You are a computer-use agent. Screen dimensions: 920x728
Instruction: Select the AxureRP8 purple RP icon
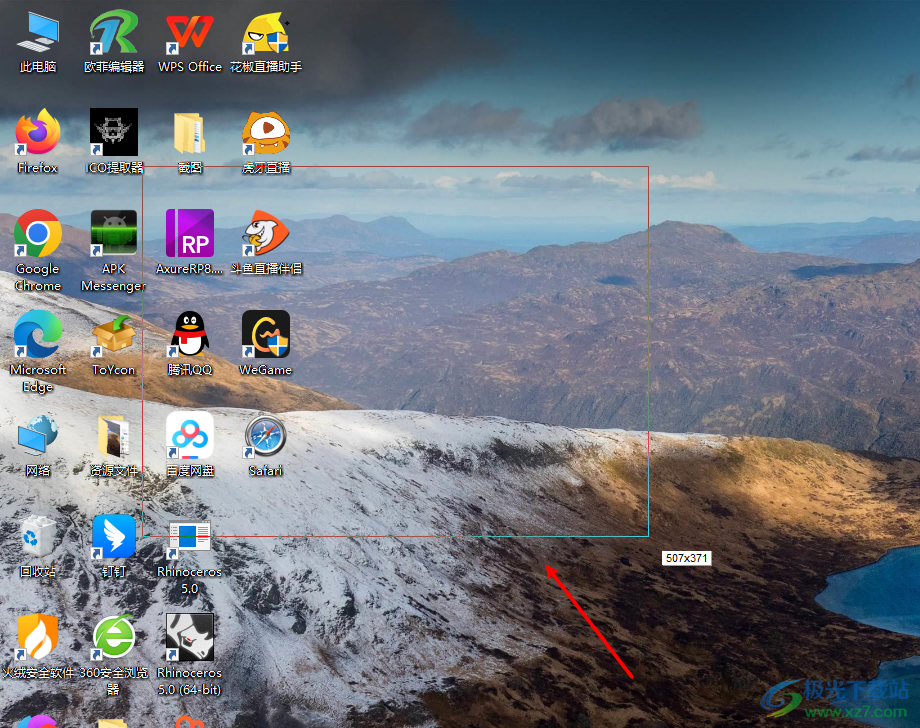(x=190, y=234)
